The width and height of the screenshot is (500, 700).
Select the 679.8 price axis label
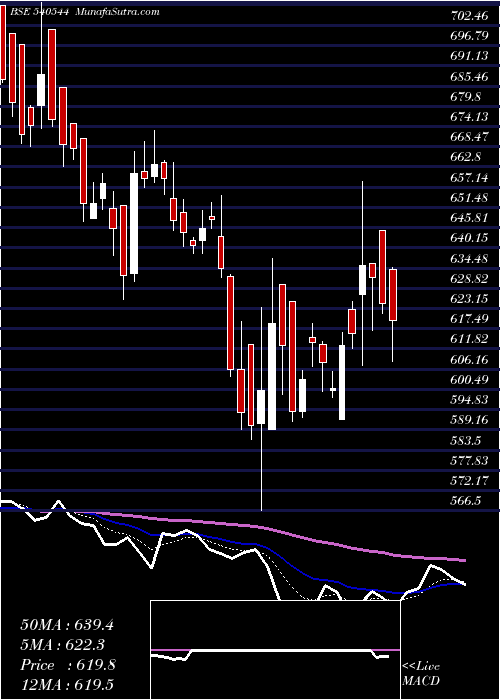466,97
